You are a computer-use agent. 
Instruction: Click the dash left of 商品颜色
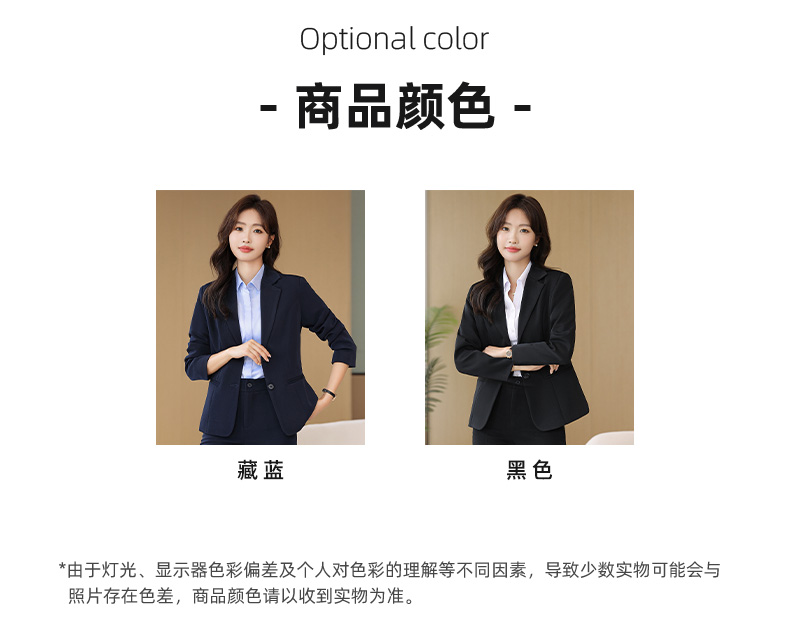click(x=268, y=107)
